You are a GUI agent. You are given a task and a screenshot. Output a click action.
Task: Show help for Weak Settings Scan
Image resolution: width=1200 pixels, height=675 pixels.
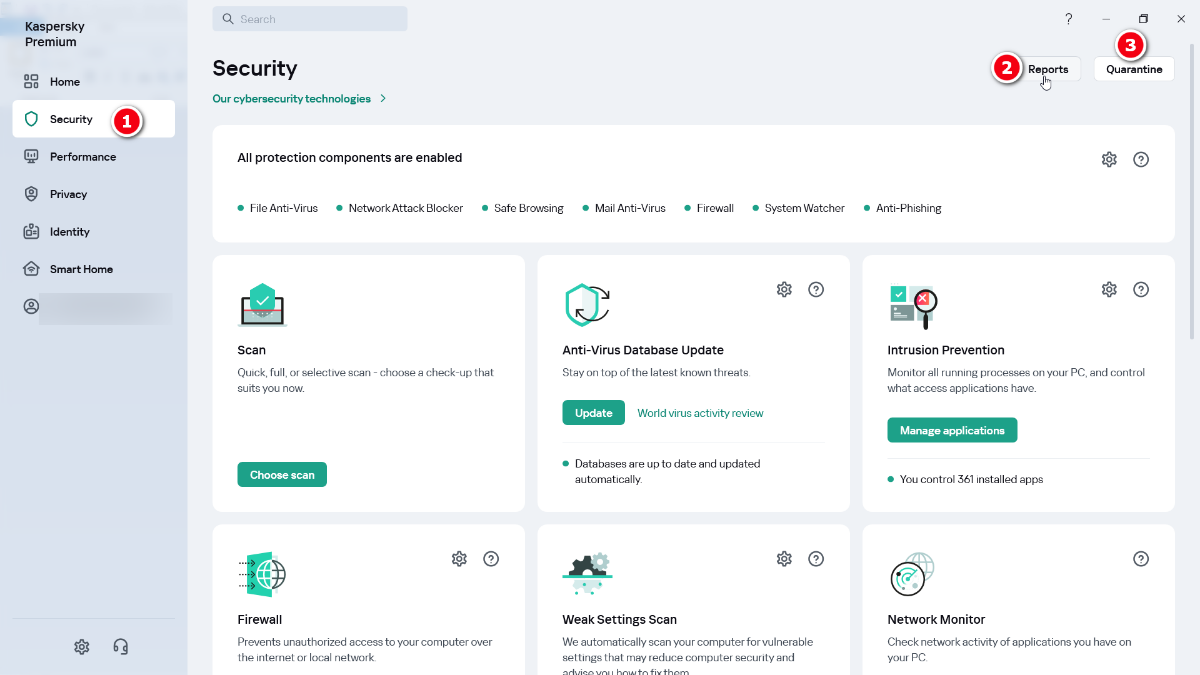[x=816, y=559]
